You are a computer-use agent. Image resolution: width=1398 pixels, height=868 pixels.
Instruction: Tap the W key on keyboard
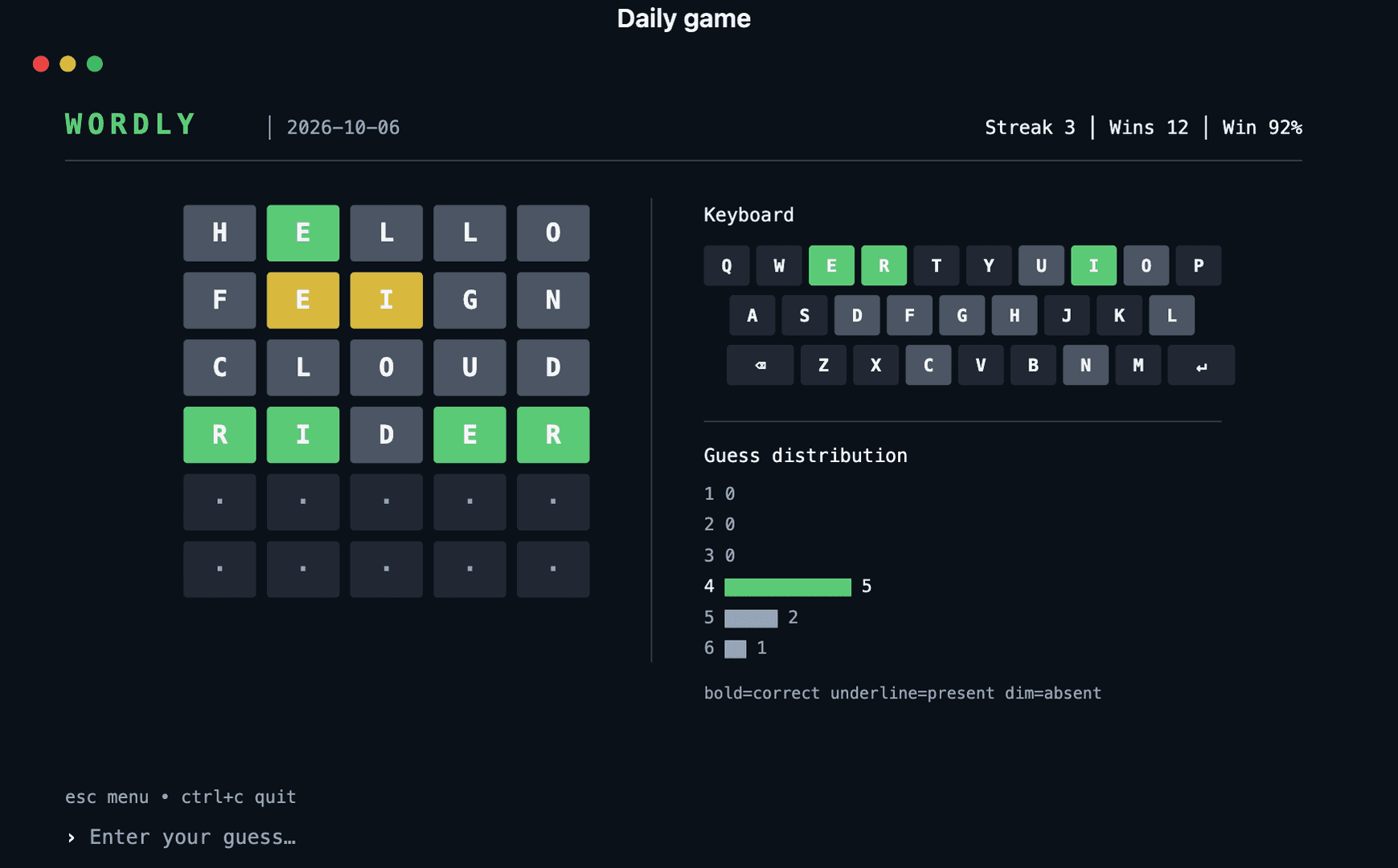pyautogui.click(x=779, y=265)
